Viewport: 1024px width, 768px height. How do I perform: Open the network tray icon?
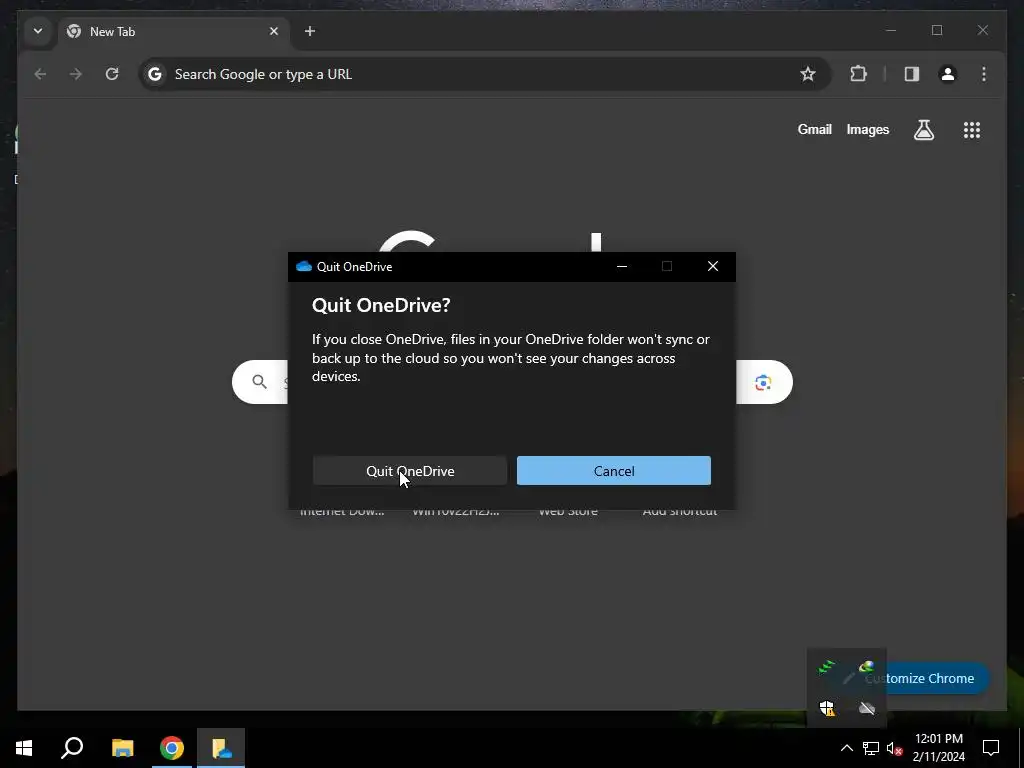point(871,748)
